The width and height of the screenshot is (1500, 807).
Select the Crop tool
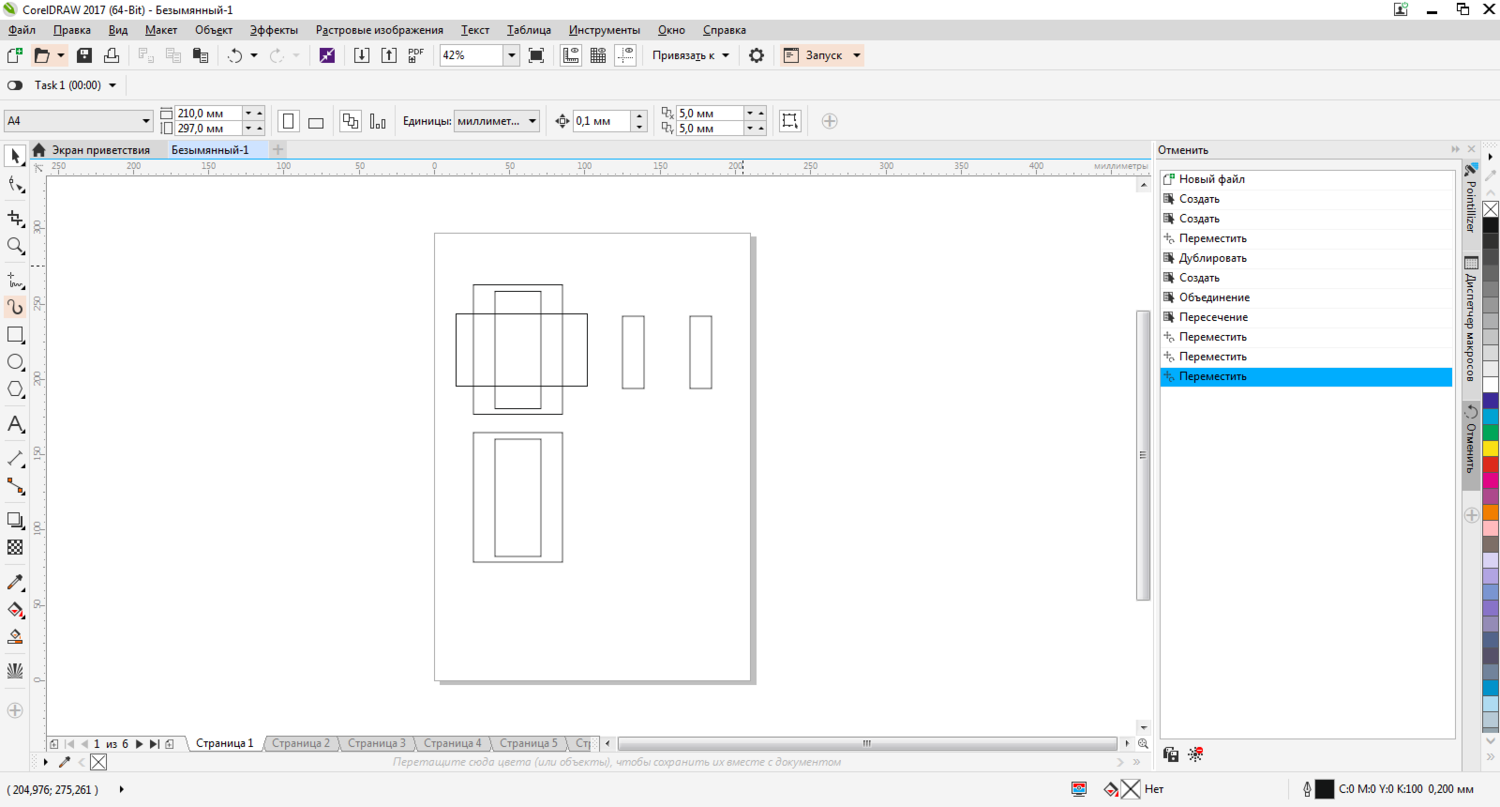click(15, 218)
